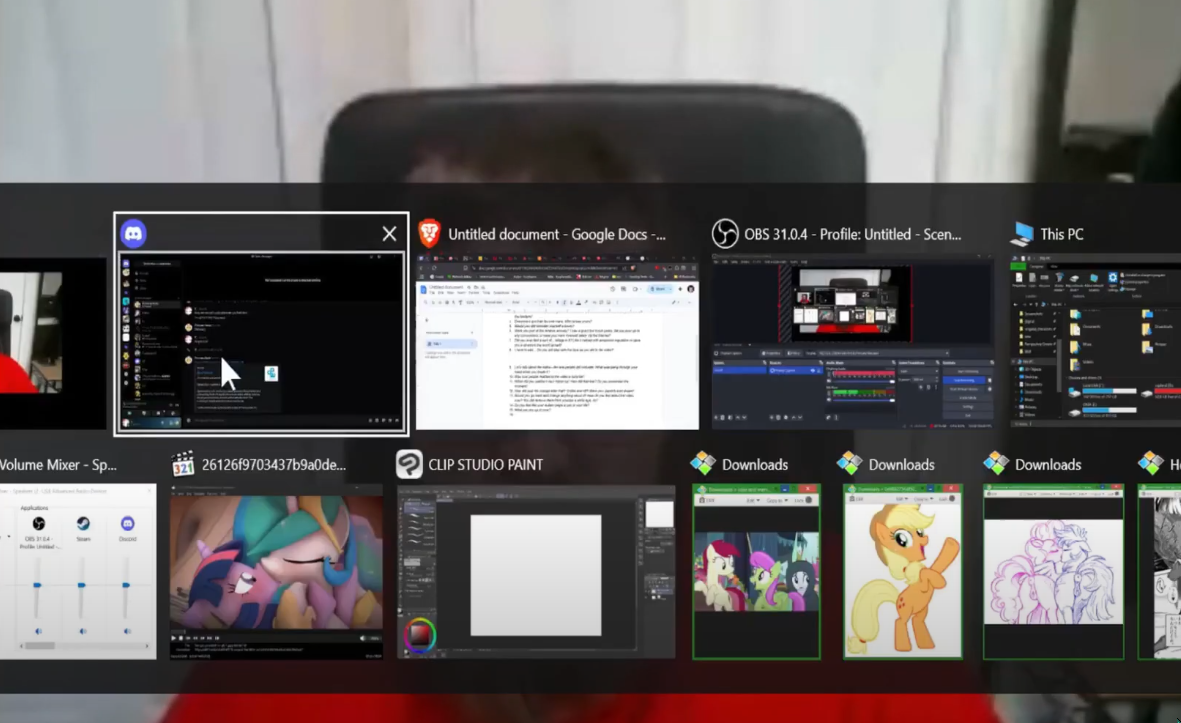
Task: Select the 'This PC' window title
Action: [1062, 234]
